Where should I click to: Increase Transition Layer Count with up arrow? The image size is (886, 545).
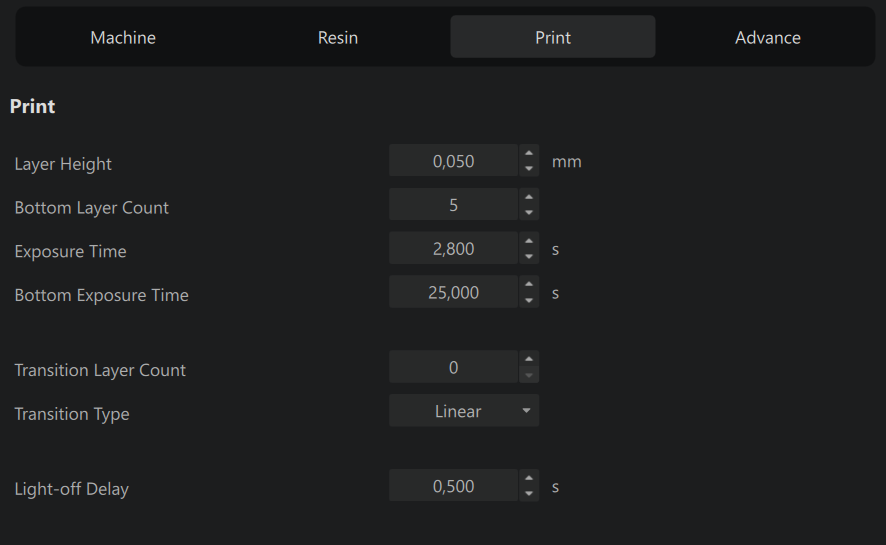(529, 359)
